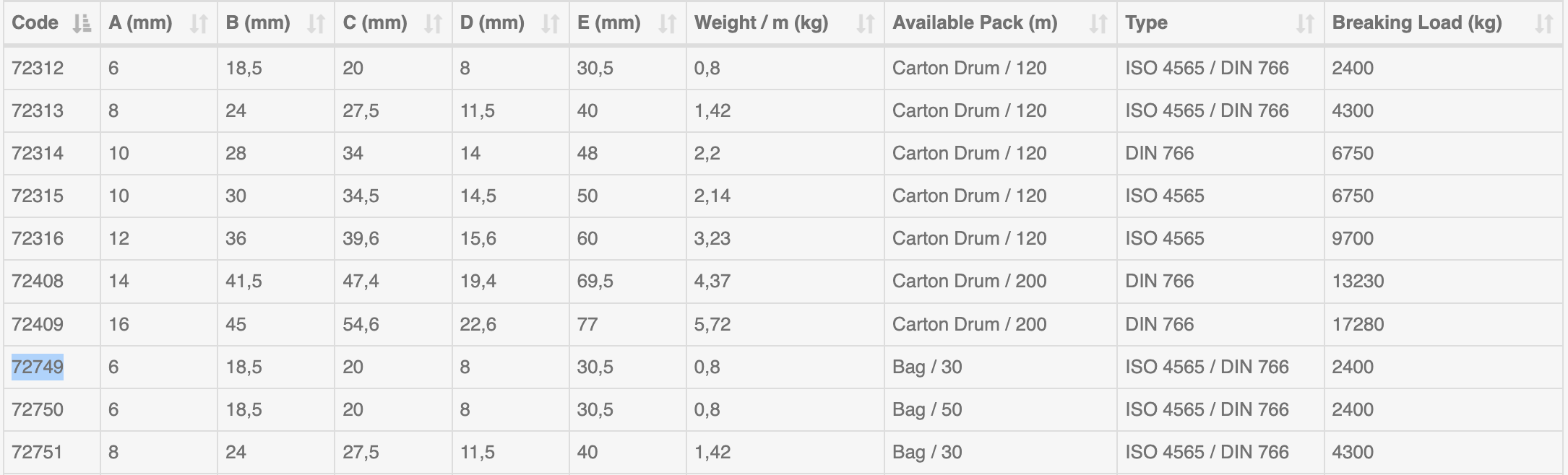
Task: Click code 72408 in the table
Action: pos(38,281)
